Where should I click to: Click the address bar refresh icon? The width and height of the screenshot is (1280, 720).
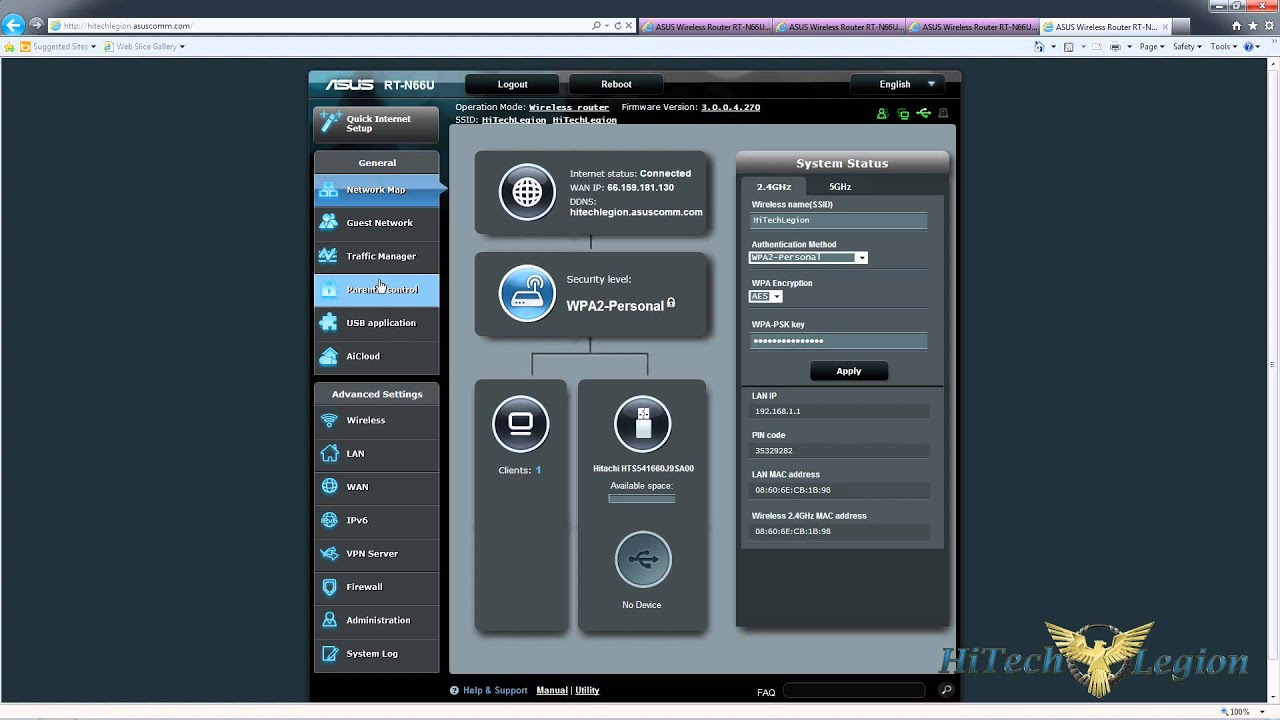tap(618, 26)
